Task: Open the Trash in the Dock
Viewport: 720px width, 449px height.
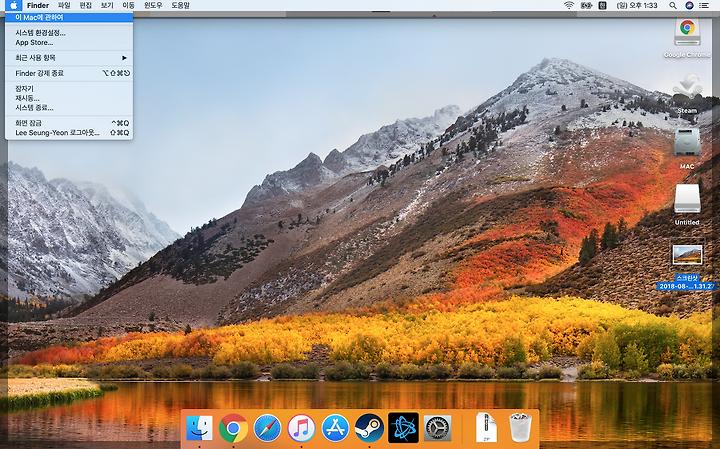Action: (x=520, y=427)
